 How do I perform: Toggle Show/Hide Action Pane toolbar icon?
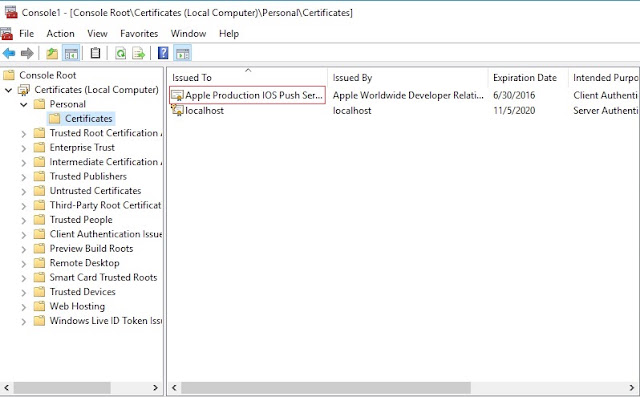[x=182, y=53]
